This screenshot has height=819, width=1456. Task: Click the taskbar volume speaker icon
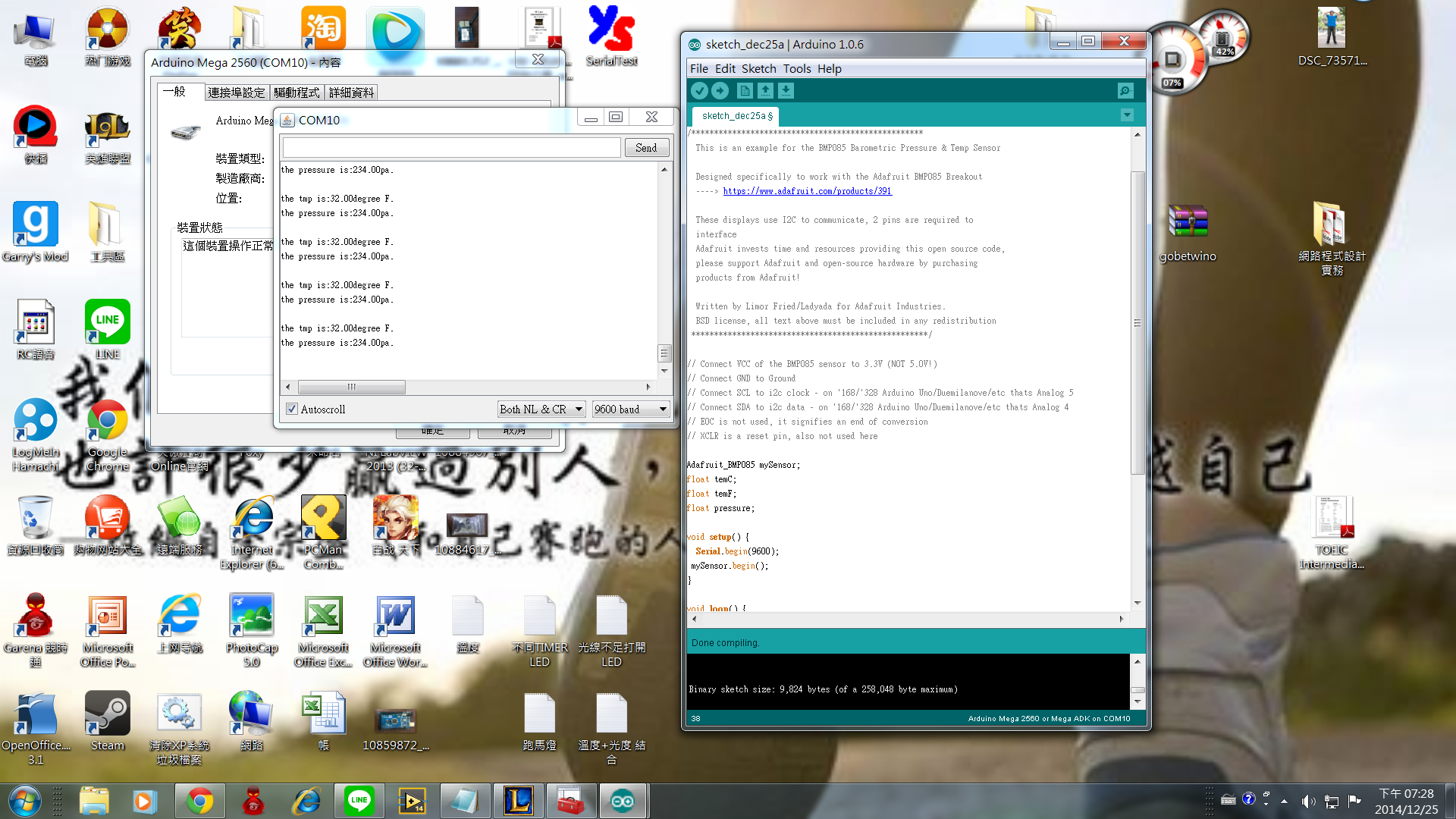coord(1308,802)
